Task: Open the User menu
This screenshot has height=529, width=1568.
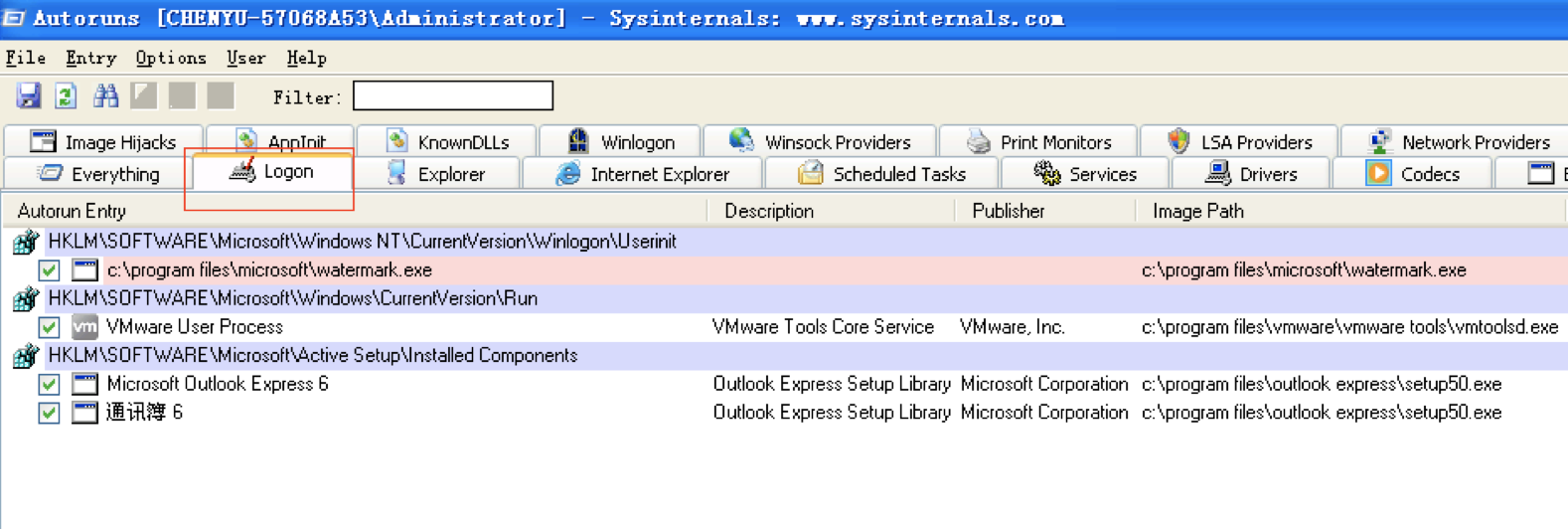Action: 245,58
